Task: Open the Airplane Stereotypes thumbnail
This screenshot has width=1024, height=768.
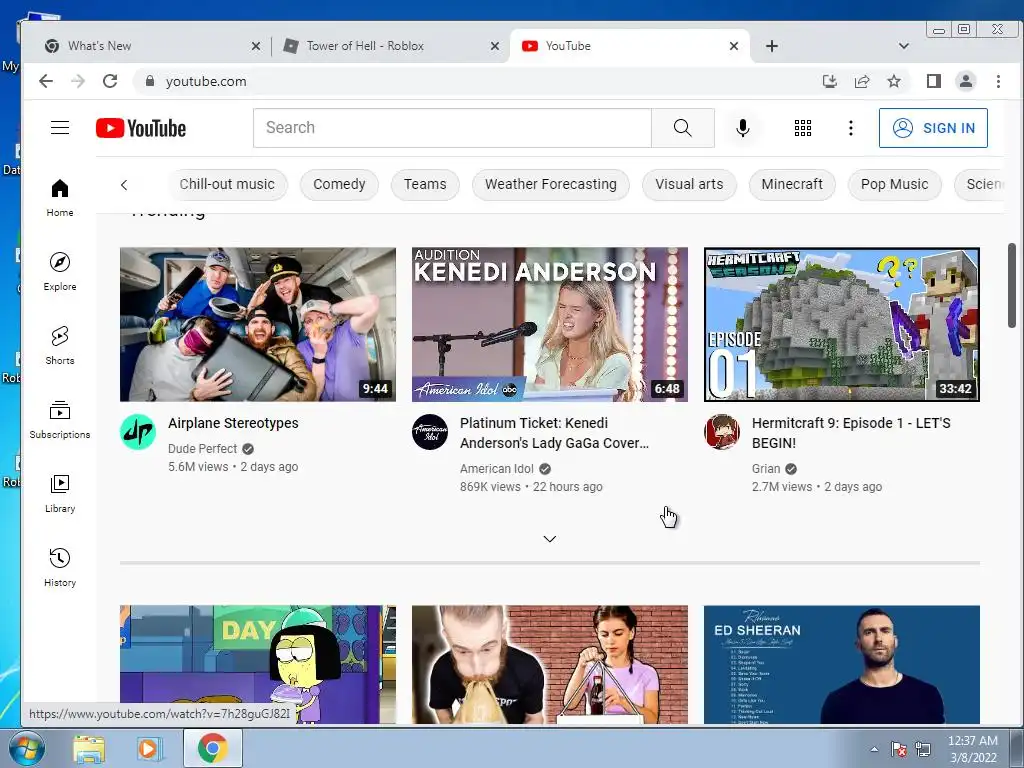Action: [x=257, y=324]
